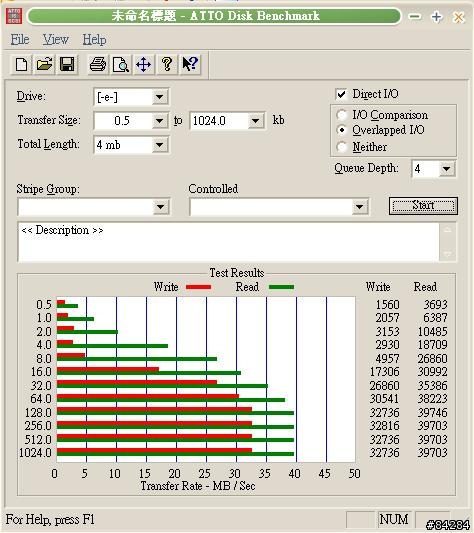The height and width of the screenshot is (533, 474).
Task: Click Description box scroll down arrow
Action: 448,254
